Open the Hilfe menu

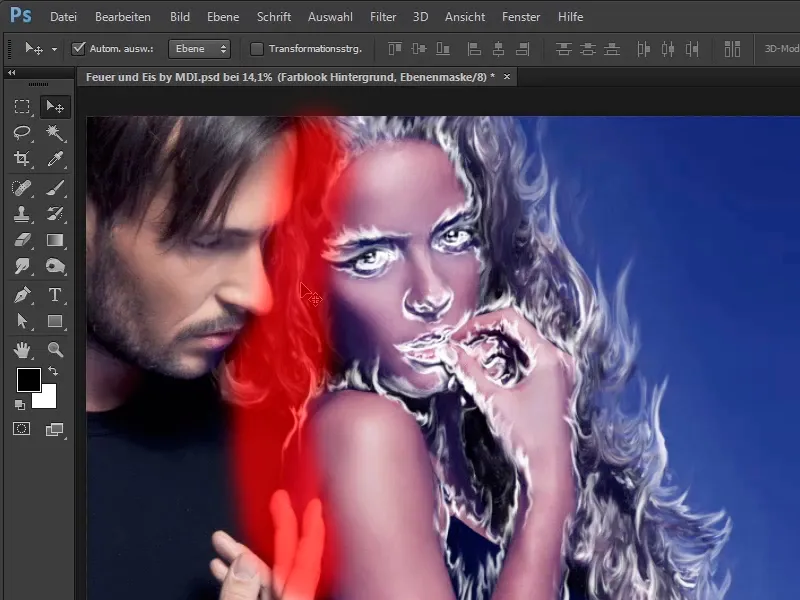click(x=570, y=17)
